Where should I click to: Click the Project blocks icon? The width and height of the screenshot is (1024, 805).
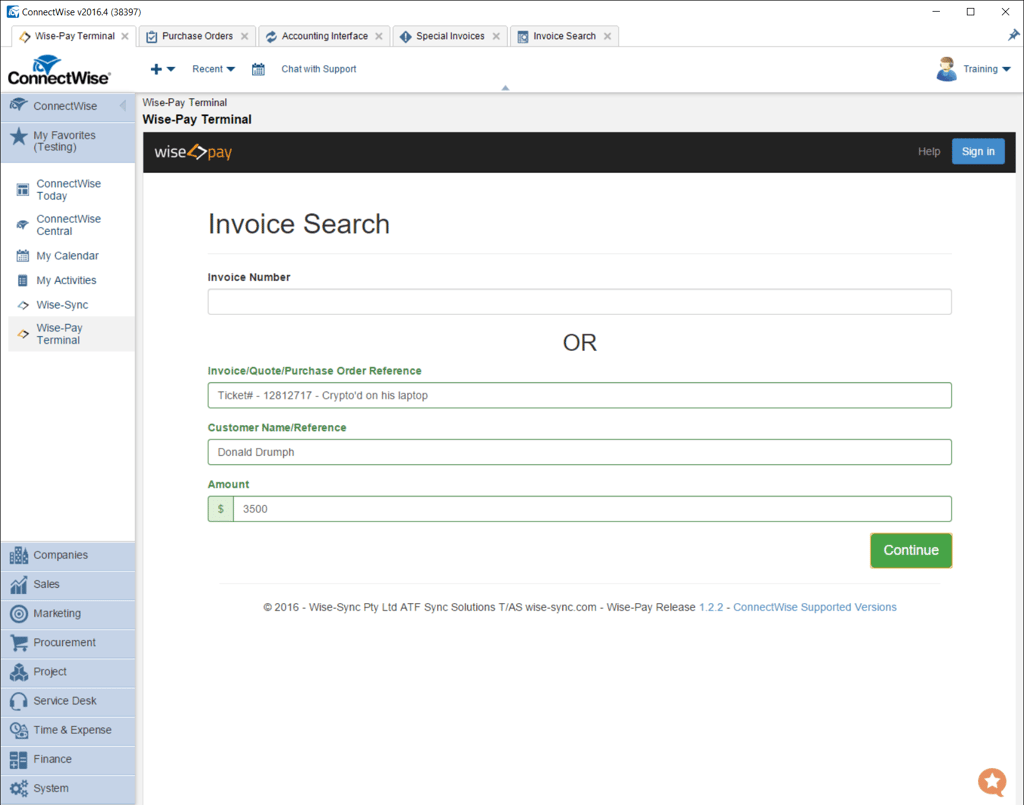coord(19,672)
